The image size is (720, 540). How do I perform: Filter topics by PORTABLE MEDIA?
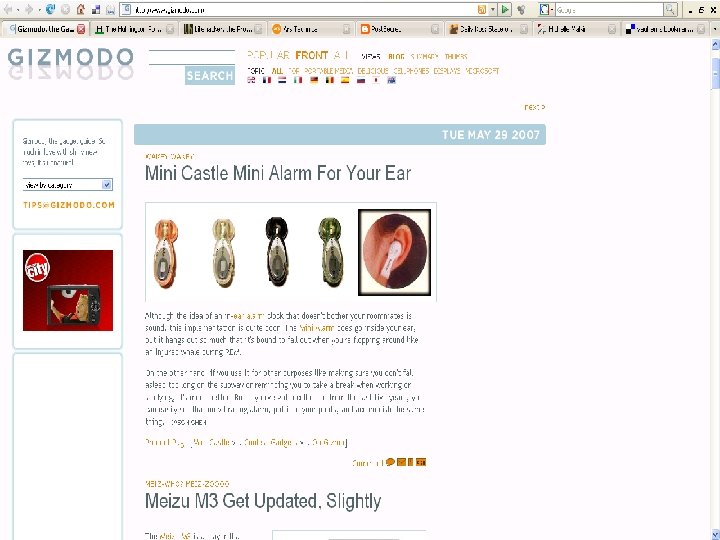[x=328, y=71]
